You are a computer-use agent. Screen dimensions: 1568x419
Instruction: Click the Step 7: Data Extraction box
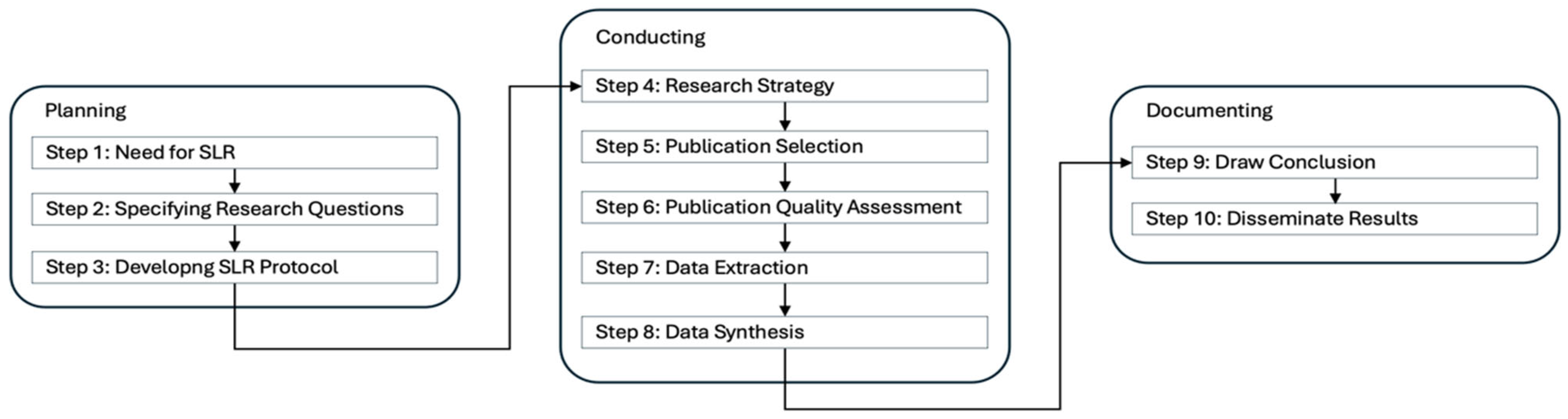pyautogui.click(x=784, y=268)
